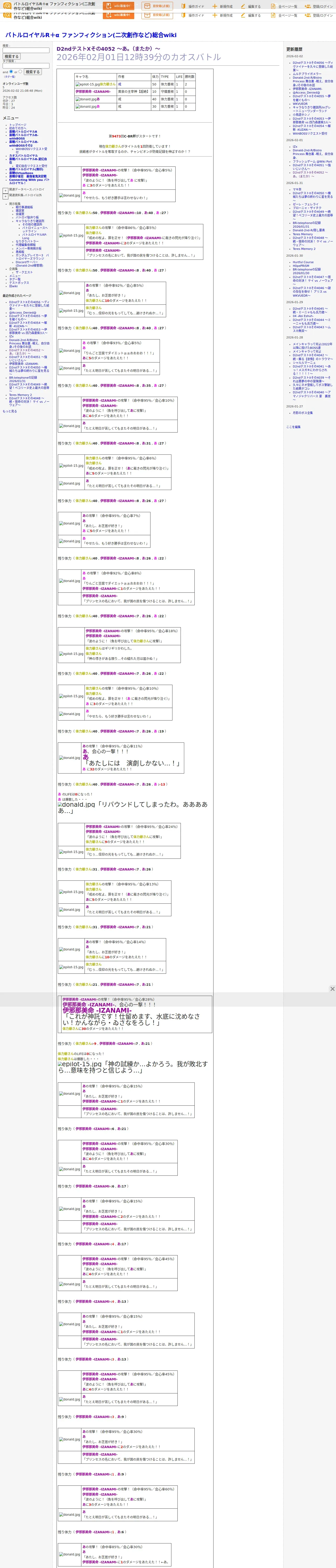Viewport: 336px width, 1568px height.
Task: Click the large epilot-15.jpg image beside the 神の試練 quote
Action: pyautogui.click(x=79, y=1065)
